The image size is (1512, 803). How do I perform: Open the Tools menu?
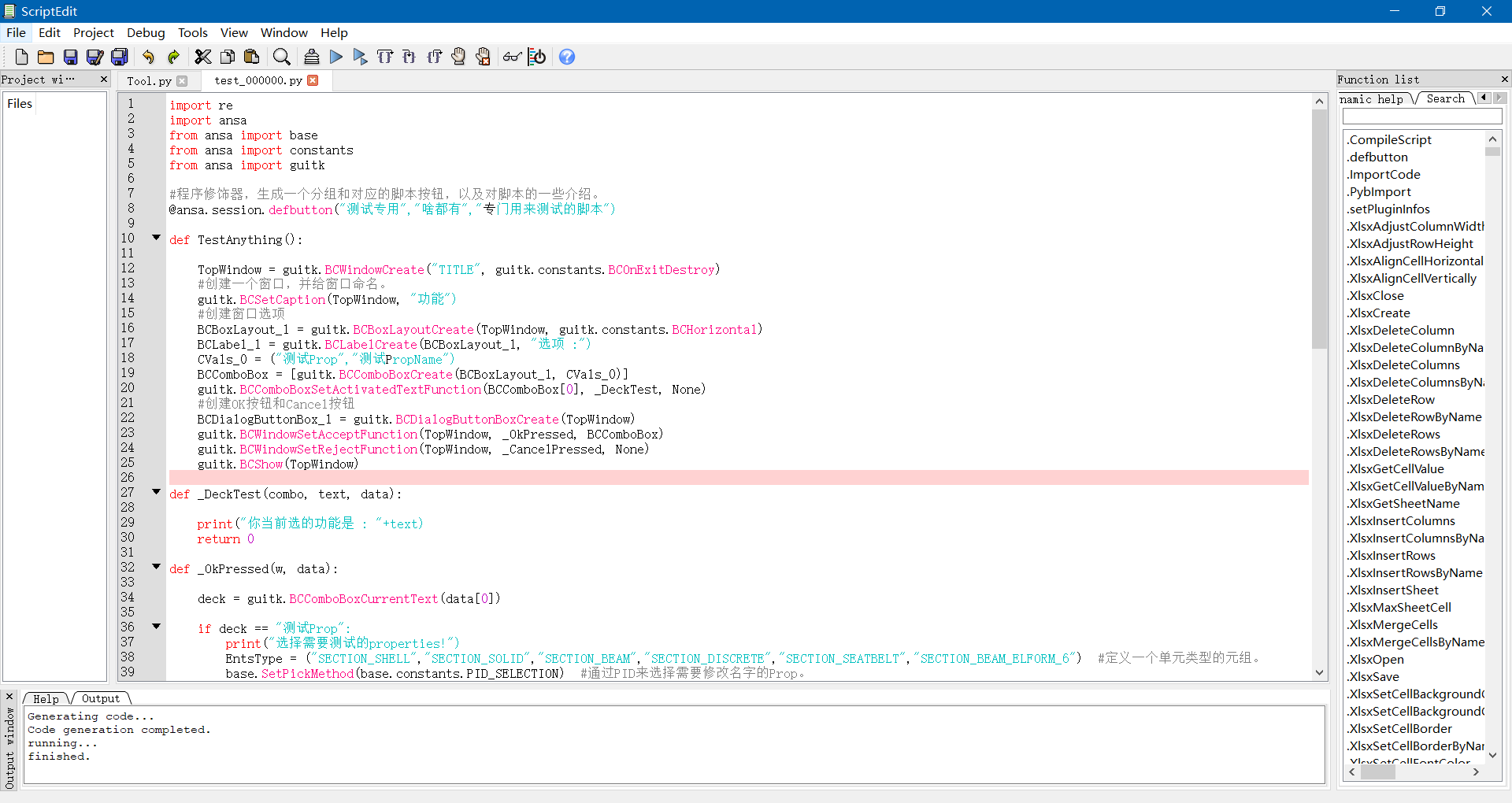click(x=193, y=32)
